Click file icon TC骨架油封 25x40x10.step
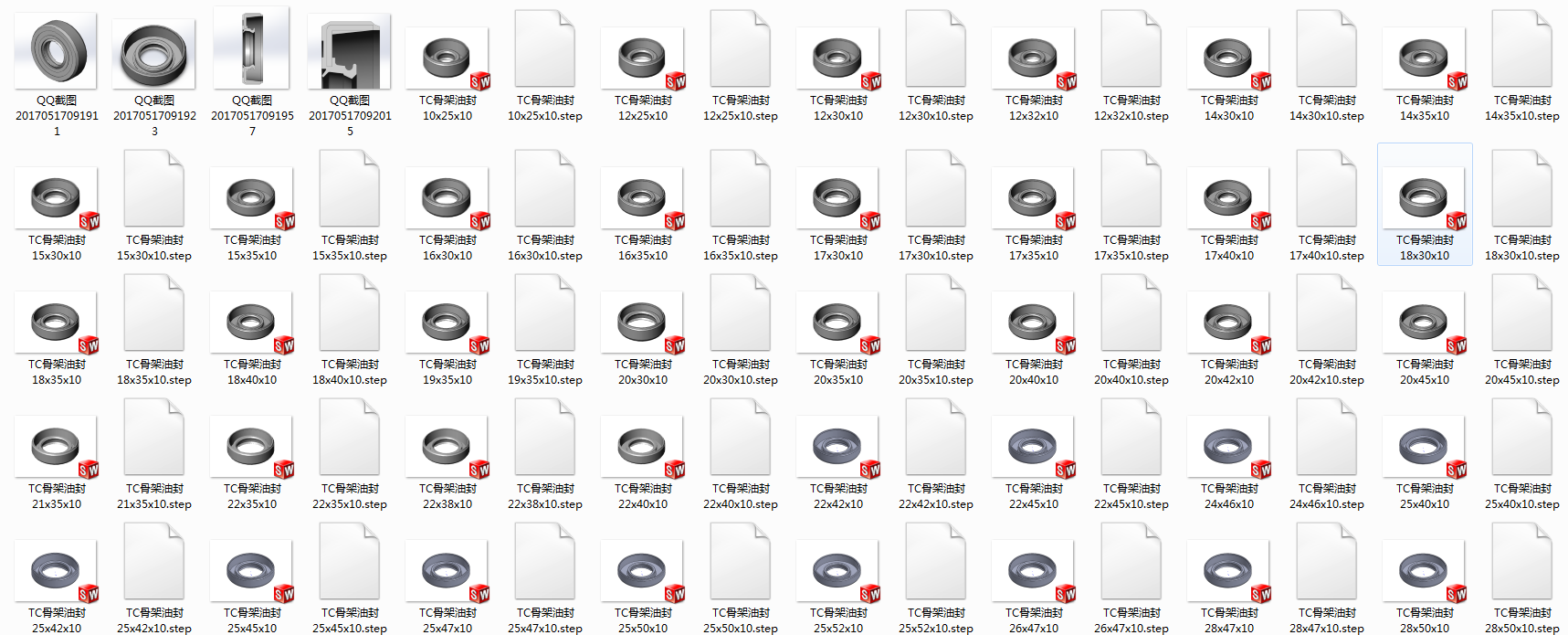This screenshot has width=1568, height=635. coord(1522,438)
